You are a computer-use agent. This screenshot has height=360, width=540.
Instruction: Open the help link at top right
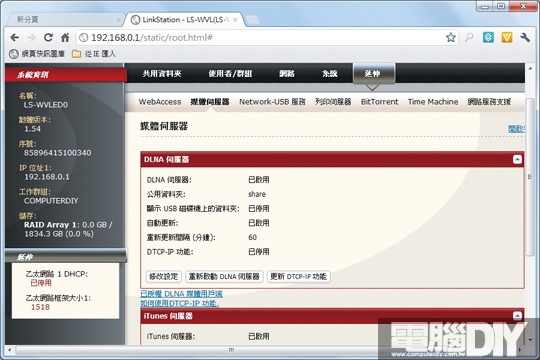[x=516, y=129]
